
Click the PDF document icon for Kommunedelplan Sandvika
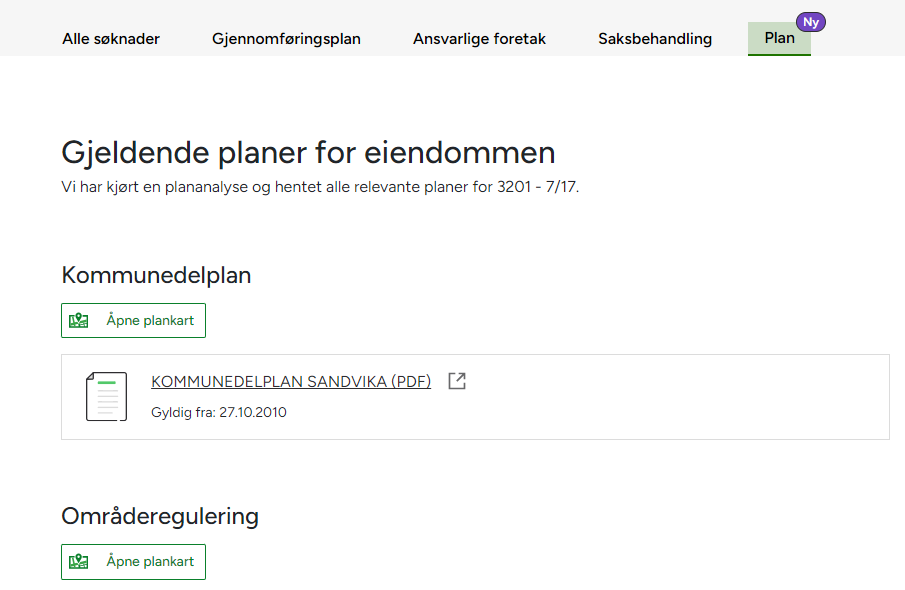(107, 396)
